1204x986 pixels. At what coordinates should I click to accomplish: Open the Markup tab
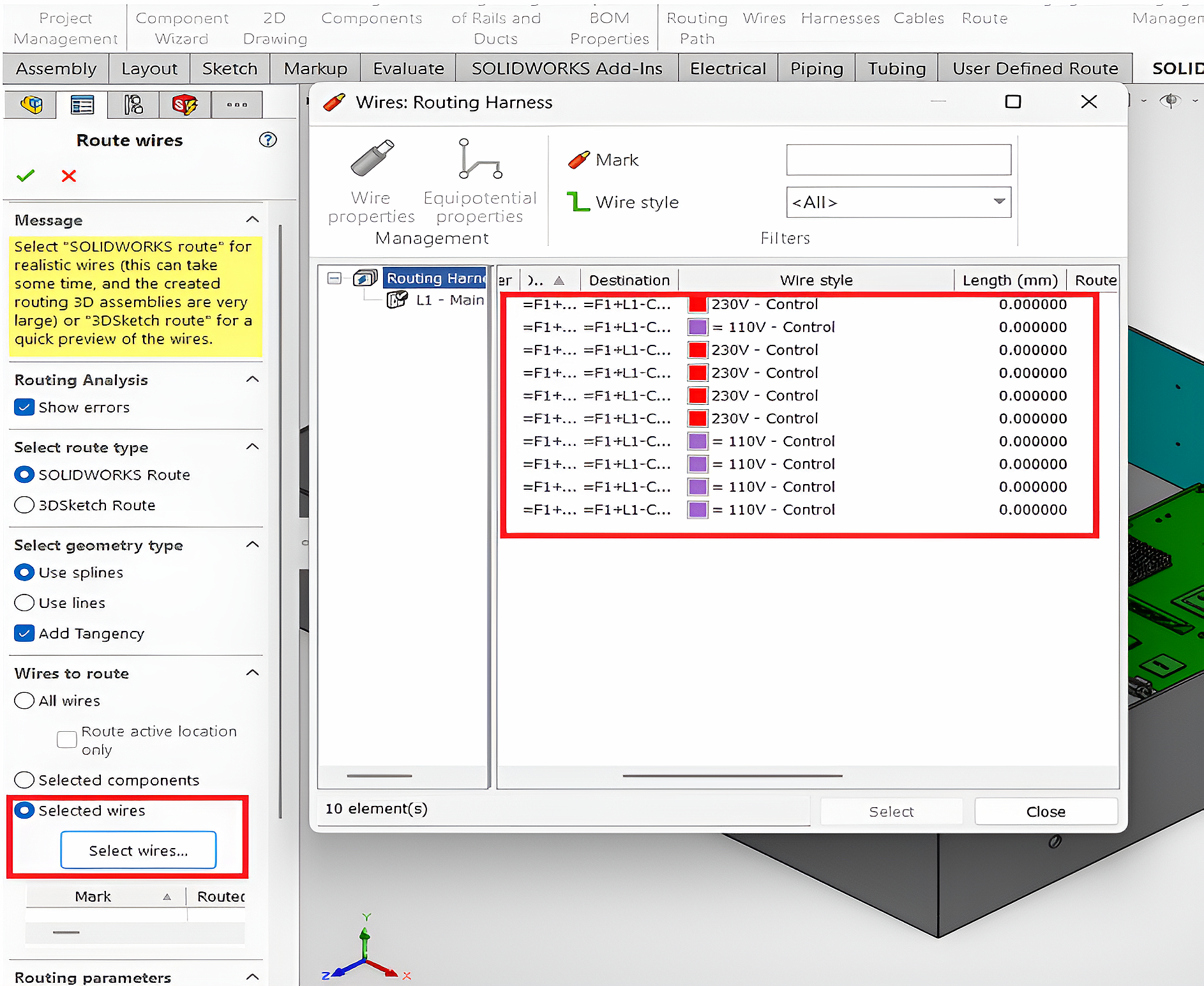[x=315, y=68]
